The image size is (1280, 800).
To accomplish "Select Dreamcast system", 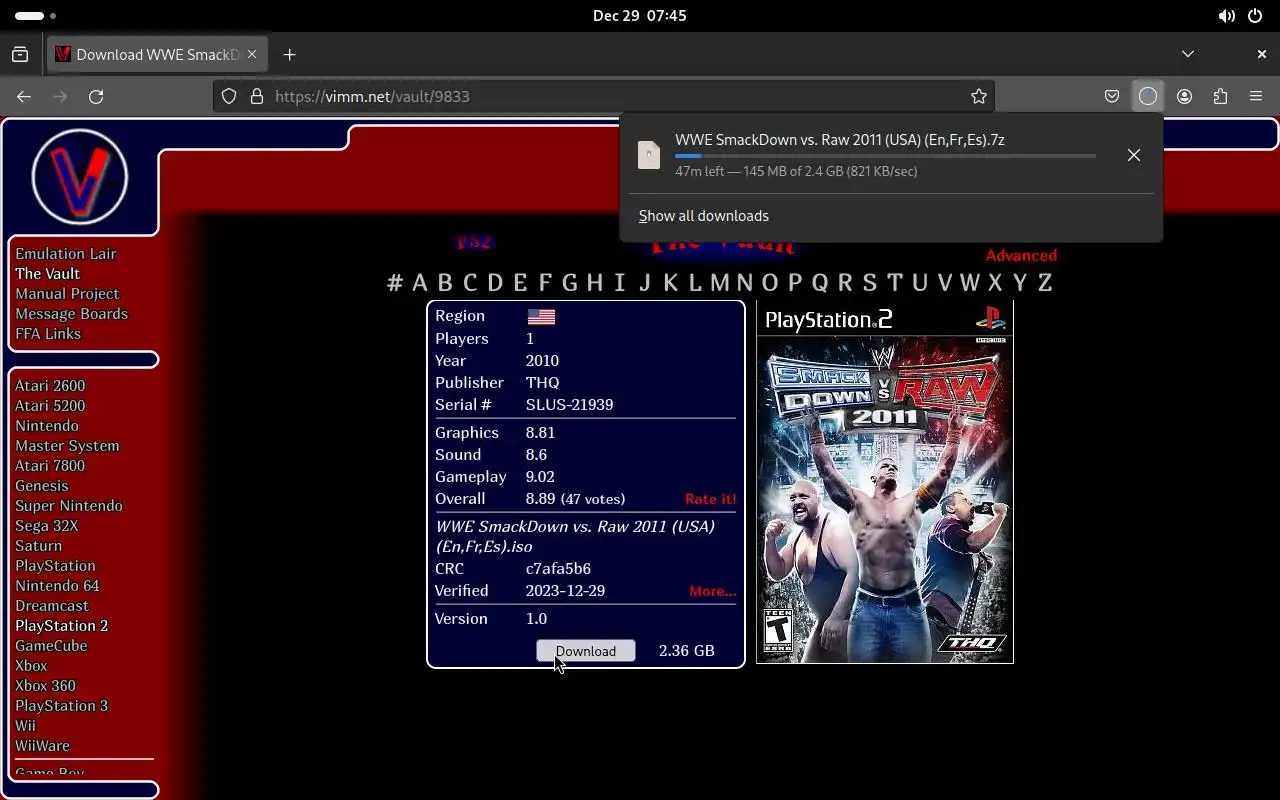I will pos(52,606).
